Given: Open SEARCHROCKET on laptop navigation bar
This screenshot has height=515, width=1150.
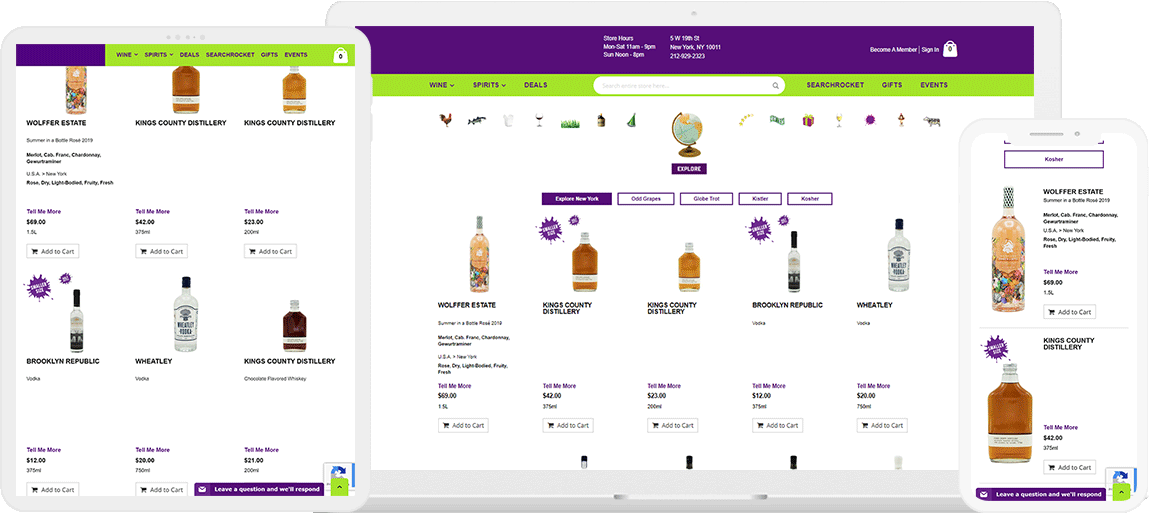Looking at the screenshot, I should click(x=835, y=85).
